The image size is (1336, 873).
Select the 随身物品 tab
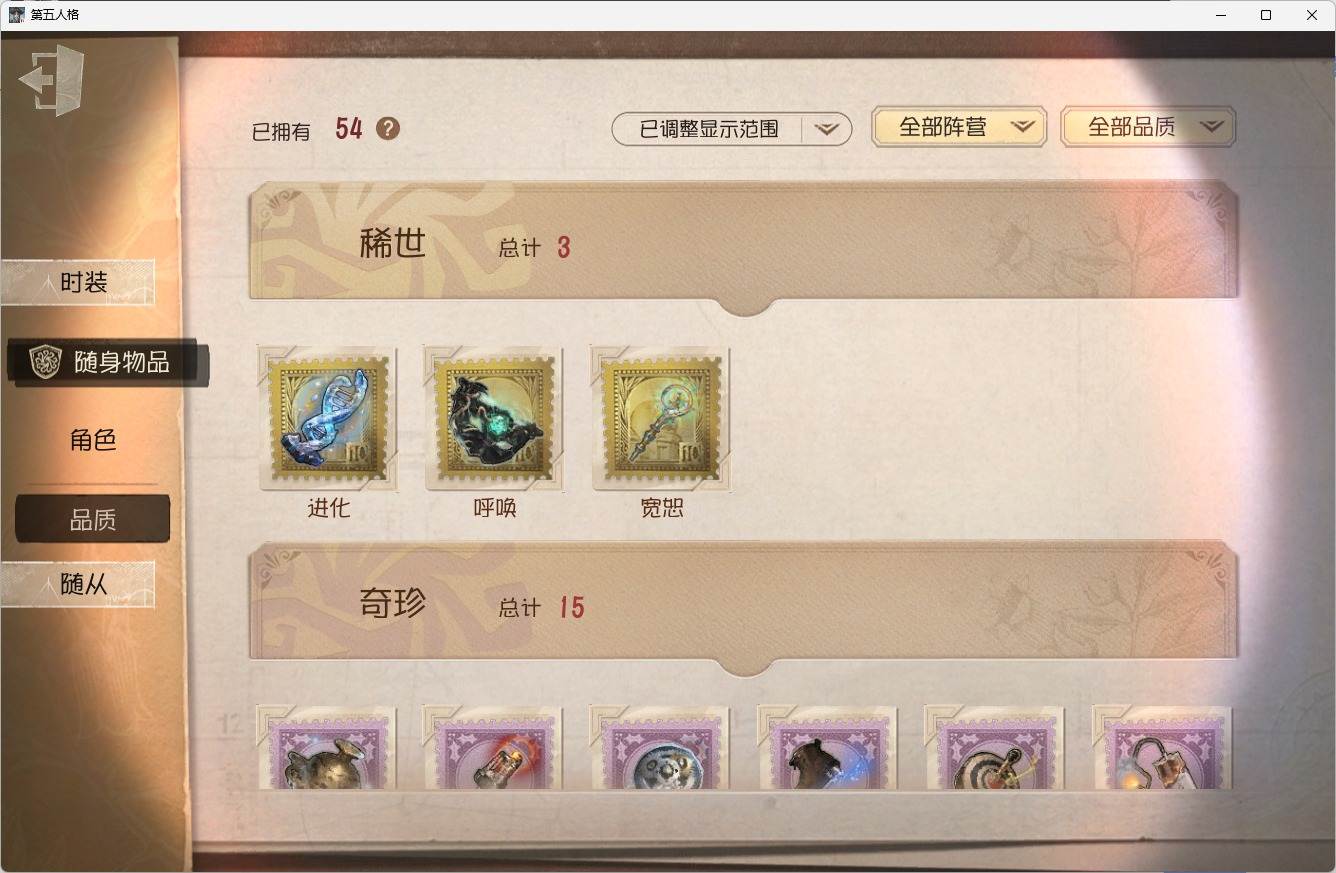[108, 362]
